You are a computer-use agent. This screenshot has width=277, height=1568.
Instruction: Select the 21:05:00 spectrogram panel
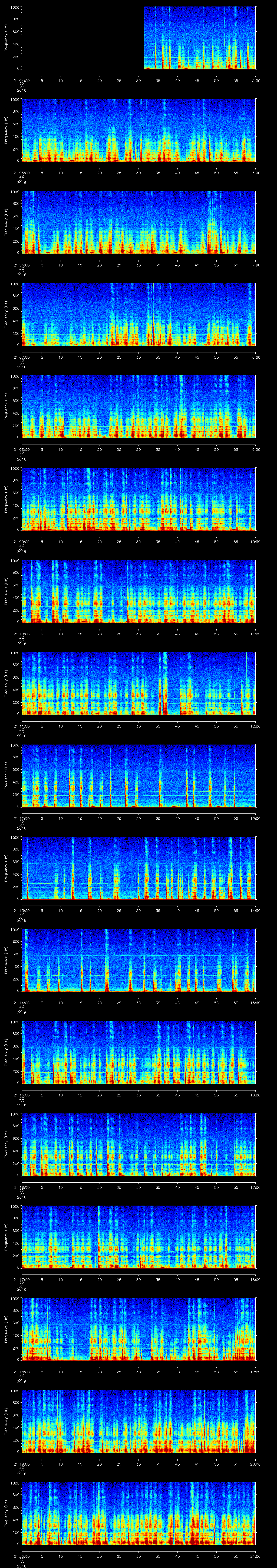pyautogui.click(x=139, y=130)
